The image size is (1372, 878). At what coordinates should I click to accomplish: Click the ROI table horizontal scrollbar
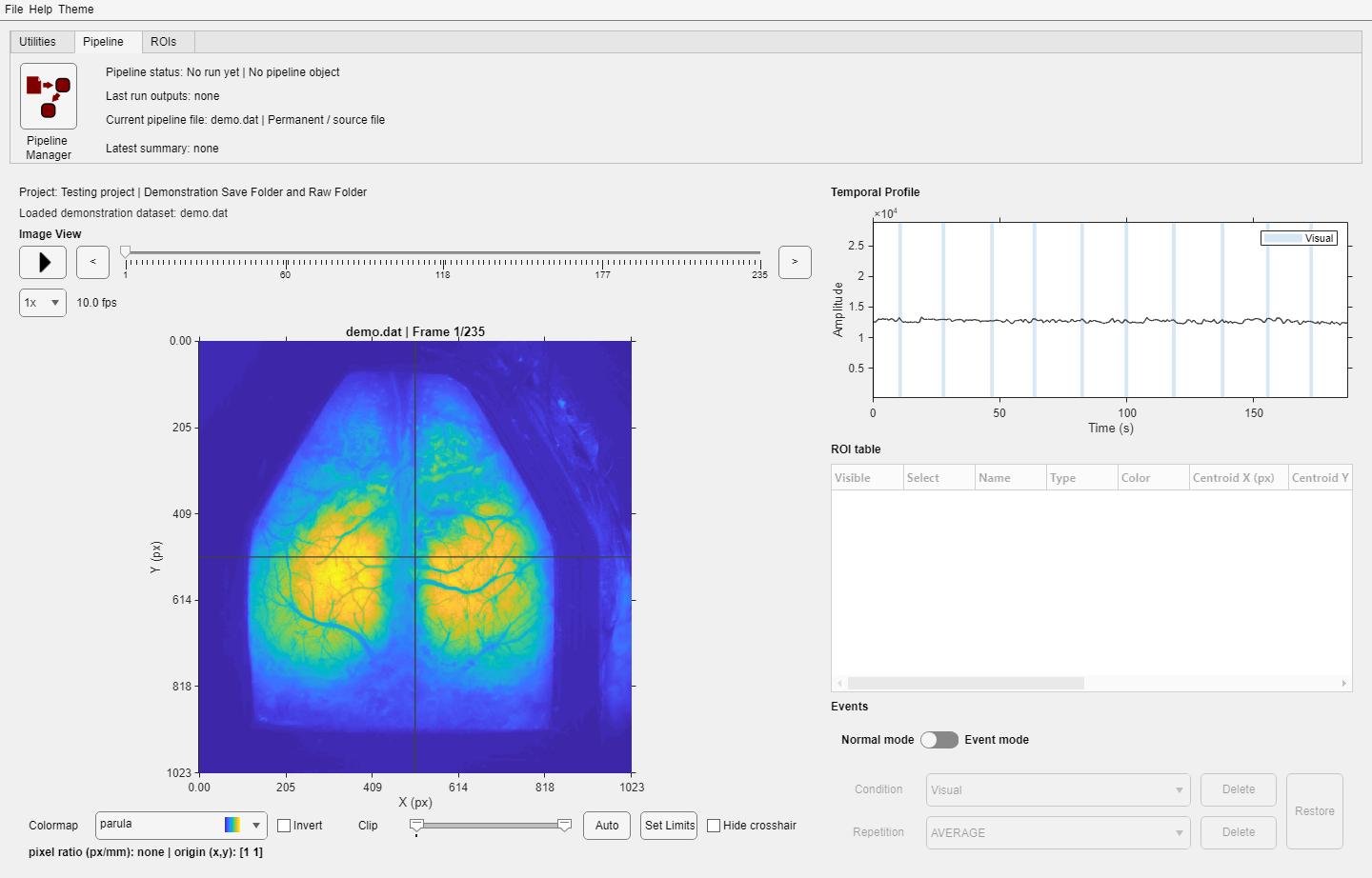[966, 683]
